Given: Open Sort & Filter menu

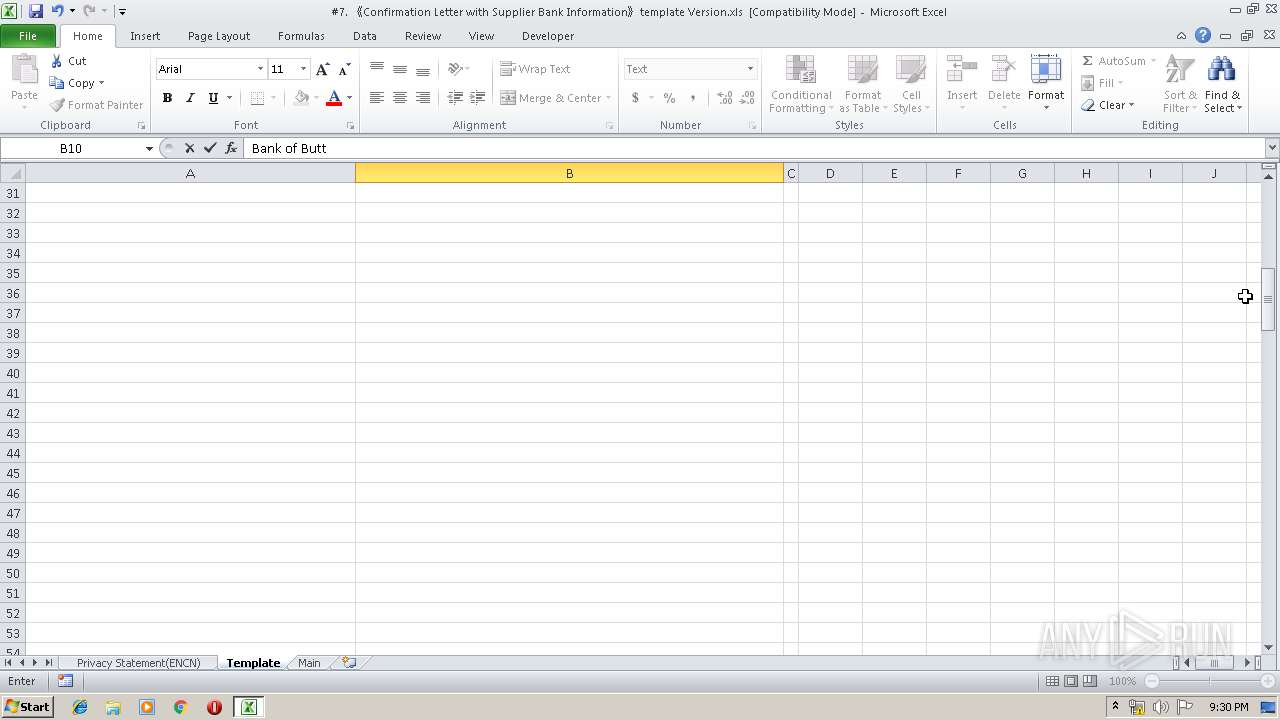Looking at the screenshot, I should coord(1180,84).
